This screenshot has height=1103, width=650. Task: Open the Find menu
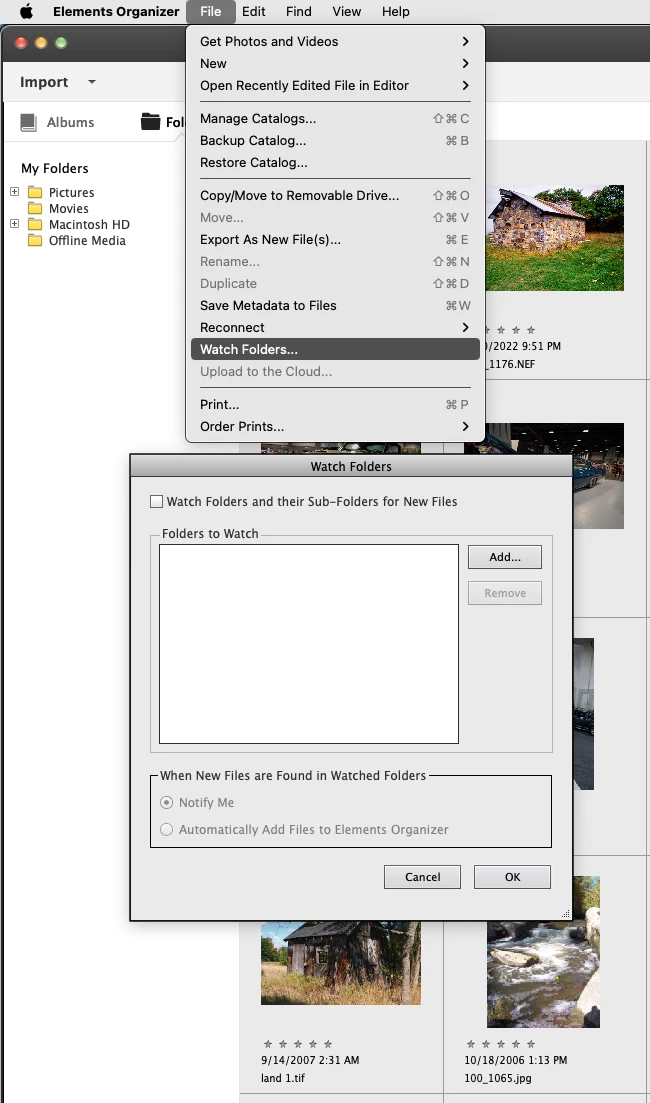[x=299, y=11]
